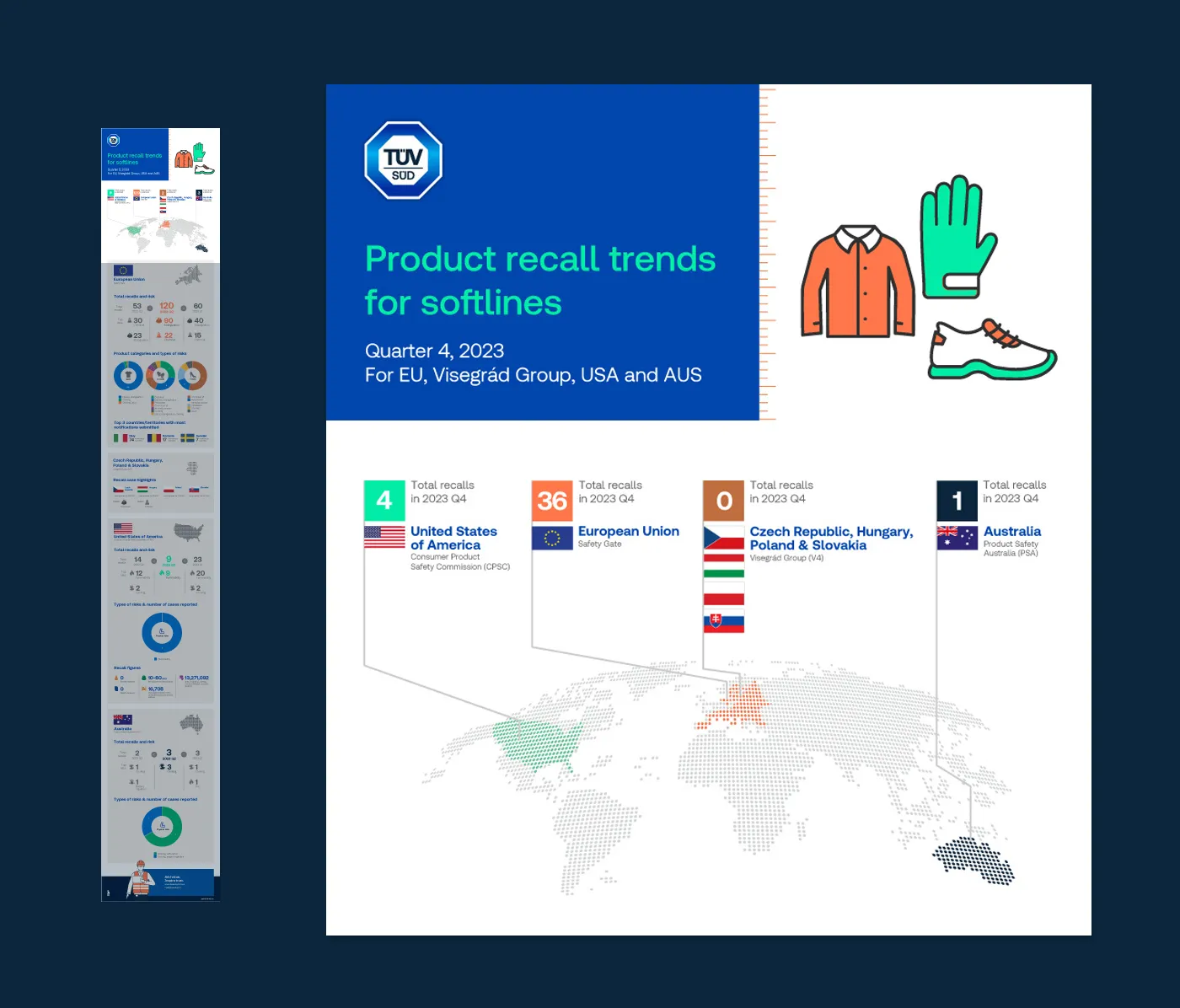1180x1008 pixels.
Task: Open the full infographic thumbnail on the left
Action: click(x=160, y=514)
